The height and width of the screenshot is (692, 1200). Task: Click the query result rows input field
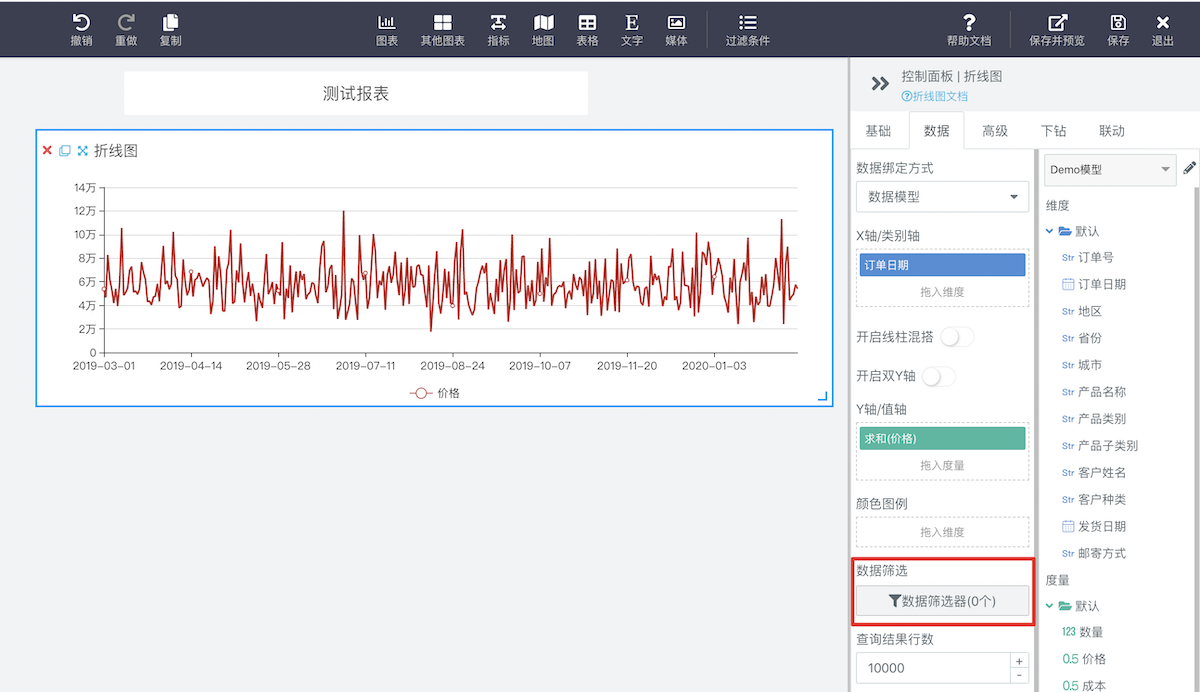pyautogui.click(x=934, y=668)
